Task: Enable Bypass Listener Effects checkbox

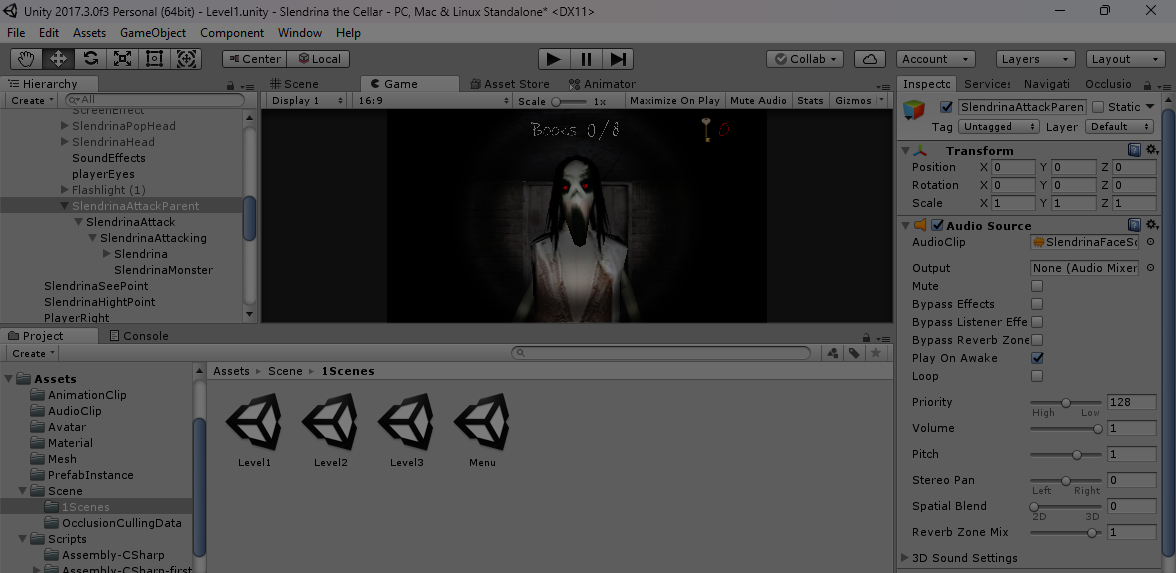Action: 1037,322
